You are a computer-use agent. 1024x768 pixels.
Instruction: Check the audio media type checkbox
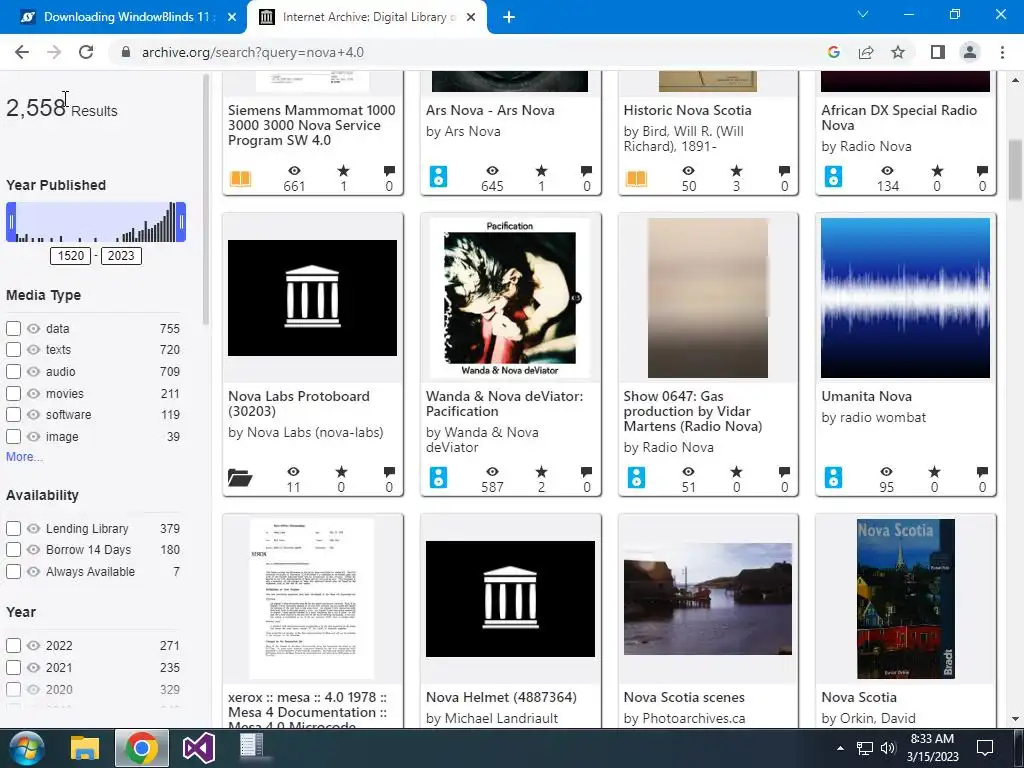tap(13, 372)
